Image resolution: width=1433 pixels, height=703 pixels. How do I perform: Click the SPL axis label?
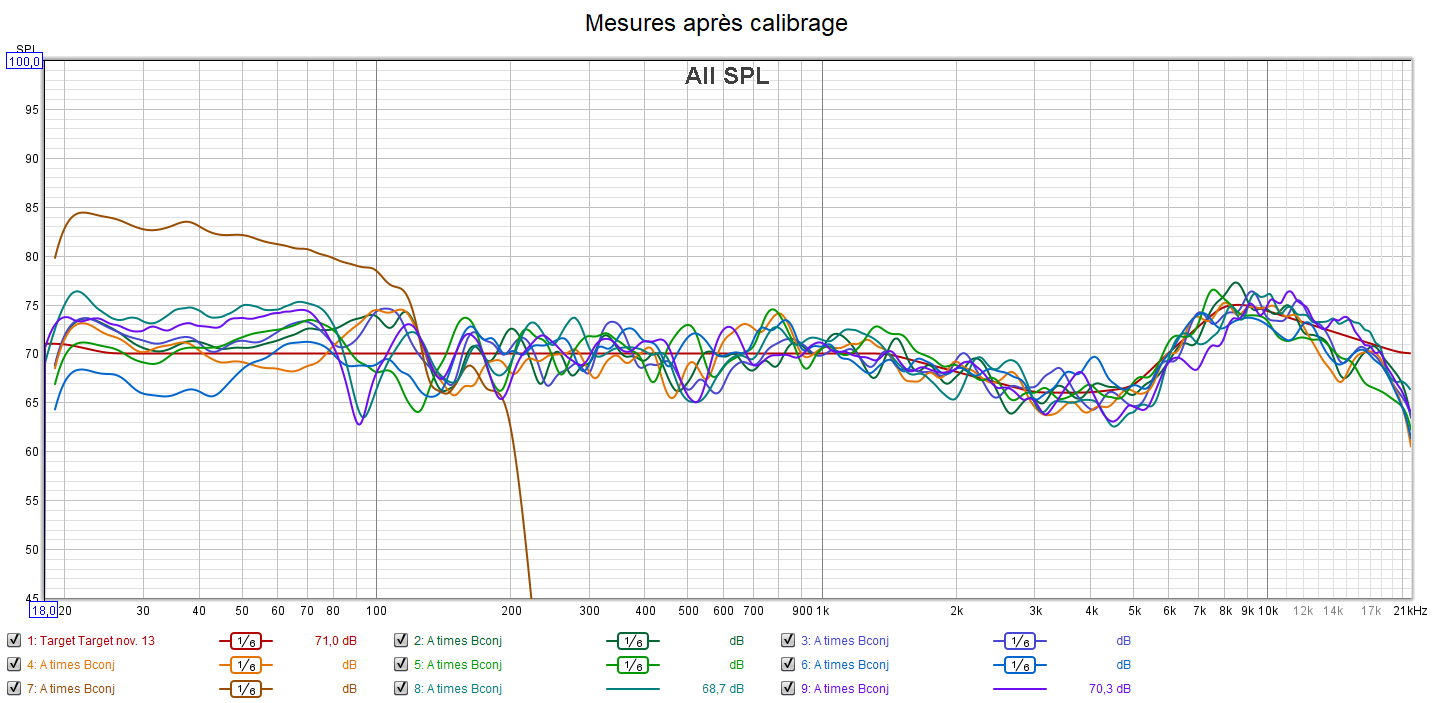[25, 49]
